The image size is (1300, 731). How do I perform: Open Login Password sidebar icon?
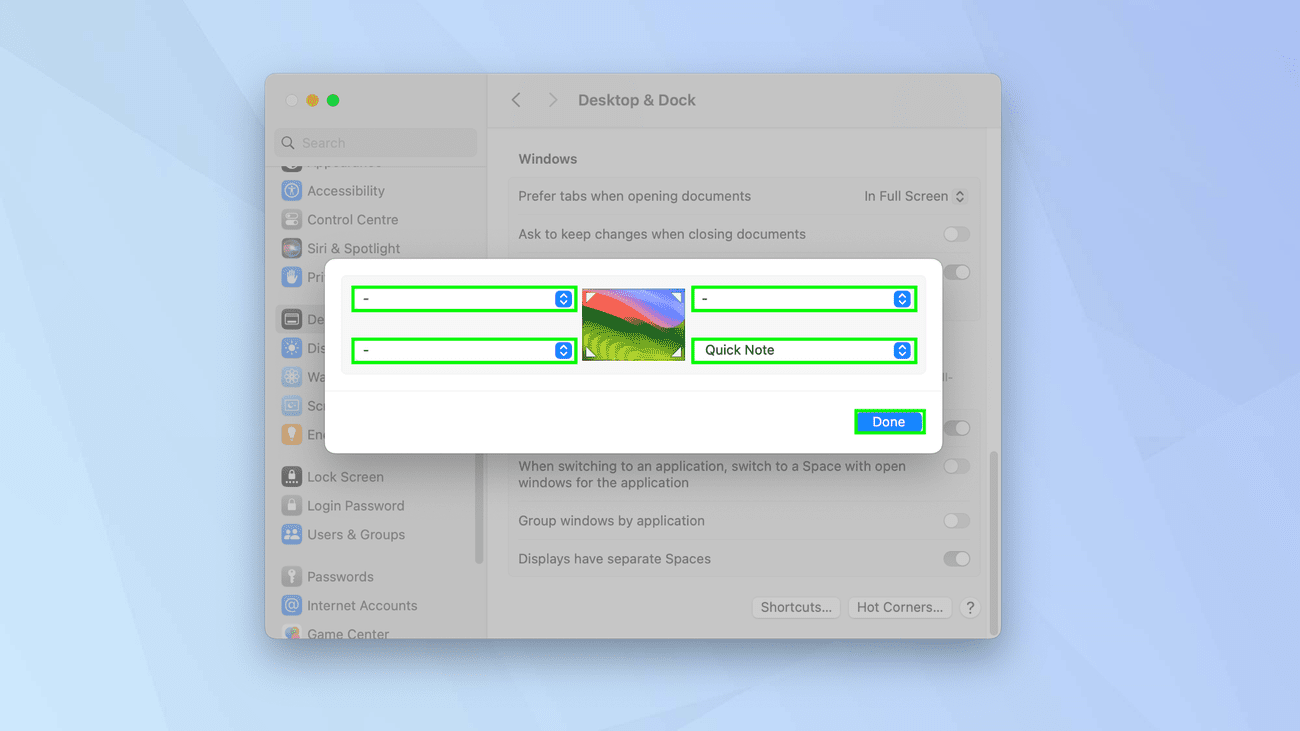click(292, 506)
